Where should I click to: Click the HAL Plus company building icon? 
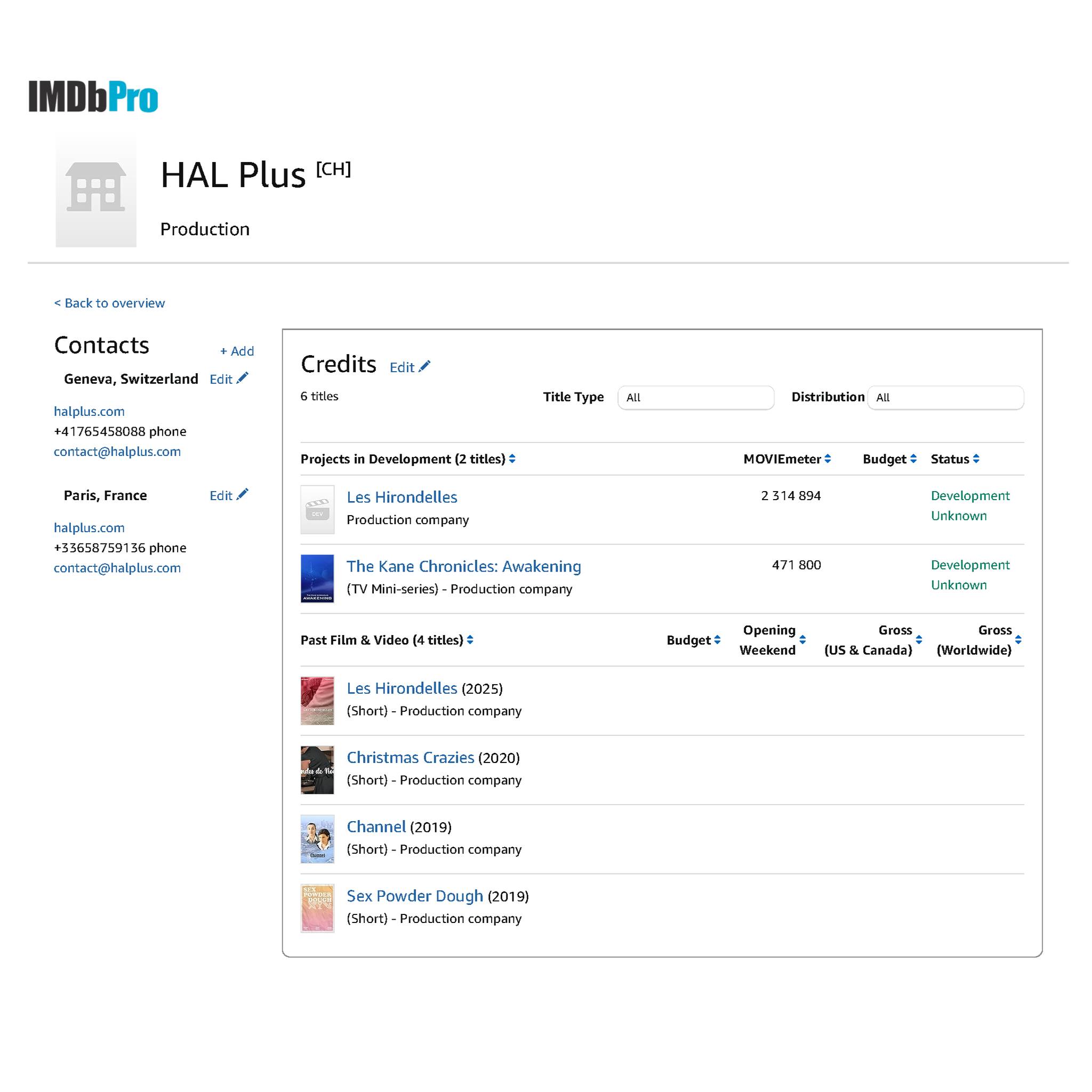coord(96,191)
